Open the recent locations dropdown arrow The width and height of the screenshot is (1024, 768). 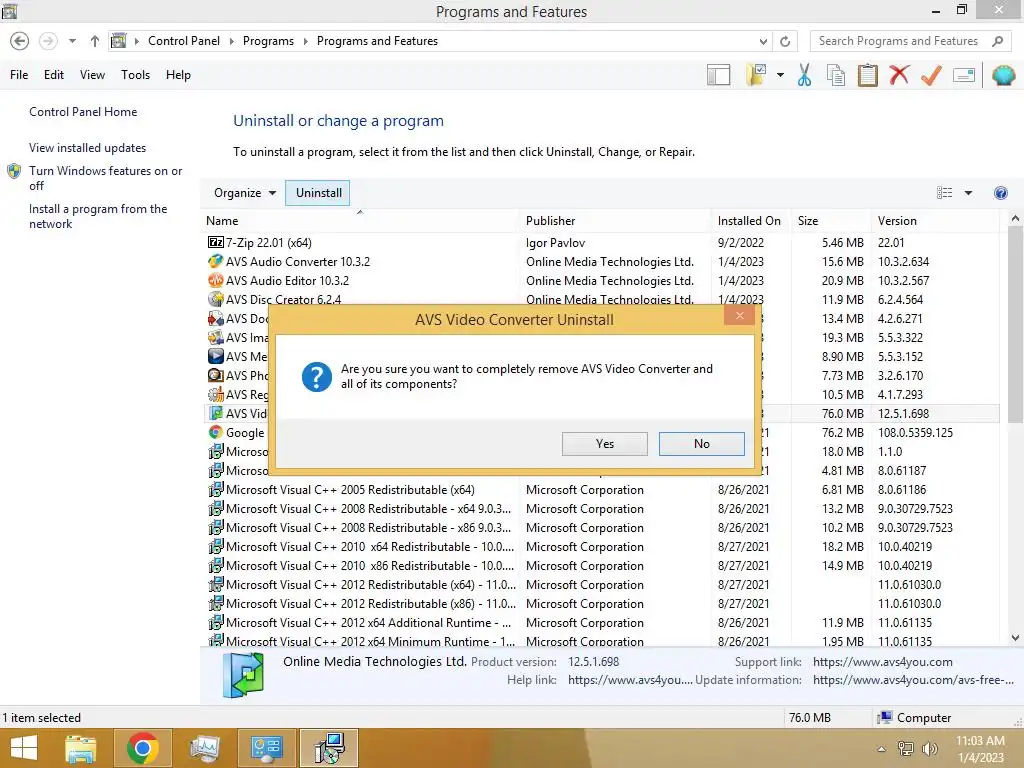[x=72, y=41]
